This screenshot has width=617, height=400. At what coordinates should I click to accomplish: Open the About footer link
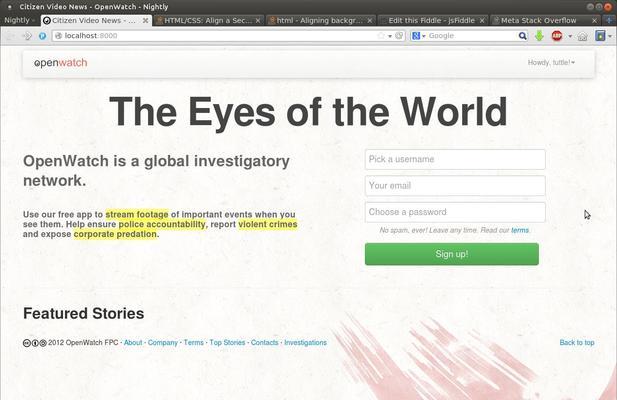(x=133, y=343)
